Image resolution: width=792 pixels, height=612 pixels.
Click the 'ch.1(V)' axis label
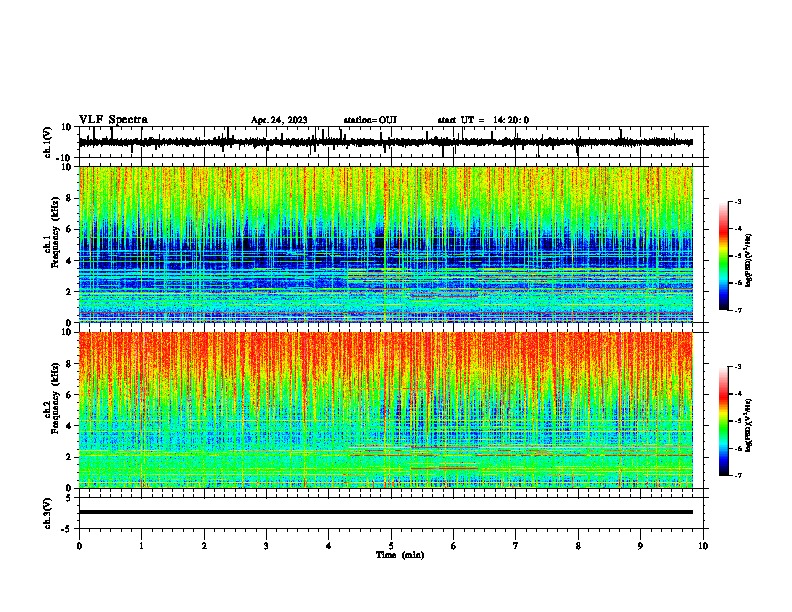click(47, 142)
